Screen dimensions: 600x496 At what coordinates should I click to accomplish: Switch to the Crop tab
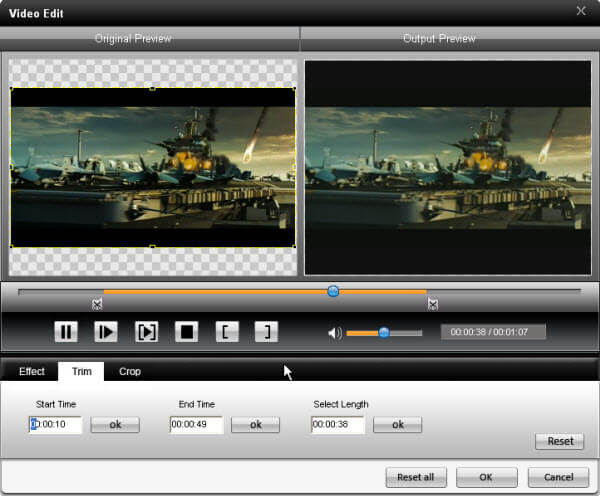click(130, 371)
